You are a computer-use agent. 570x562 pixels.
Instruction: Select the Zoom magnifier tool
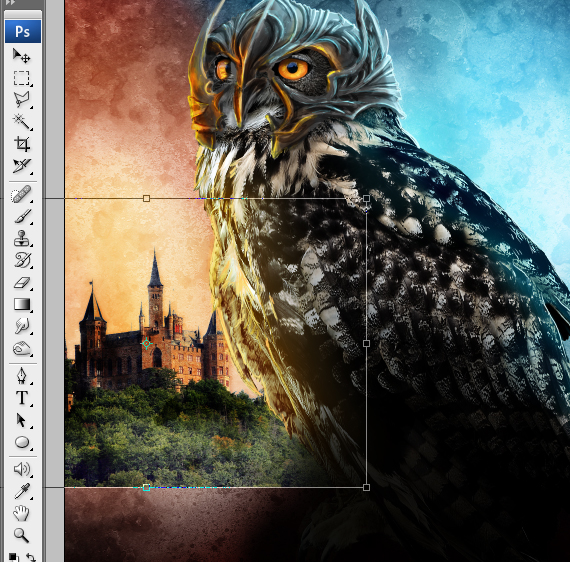click(x=21, y=535)
